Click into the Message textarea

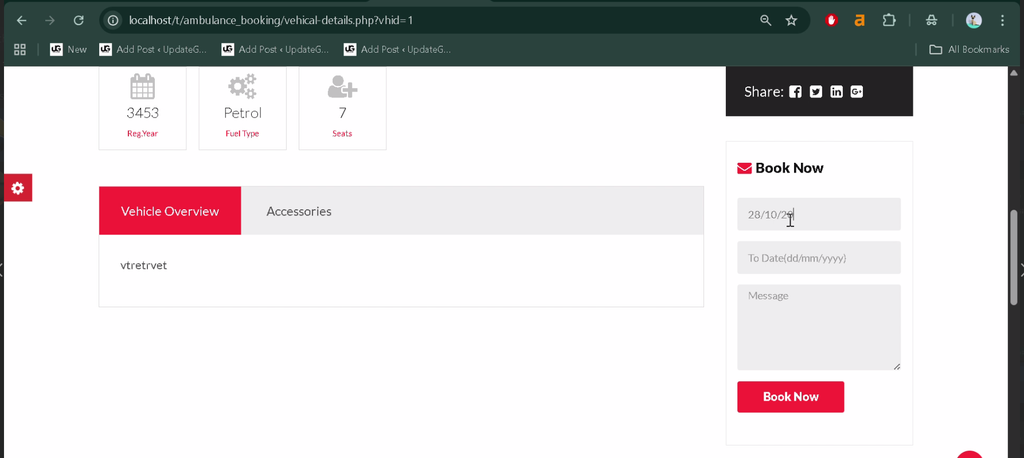point(819,327)
